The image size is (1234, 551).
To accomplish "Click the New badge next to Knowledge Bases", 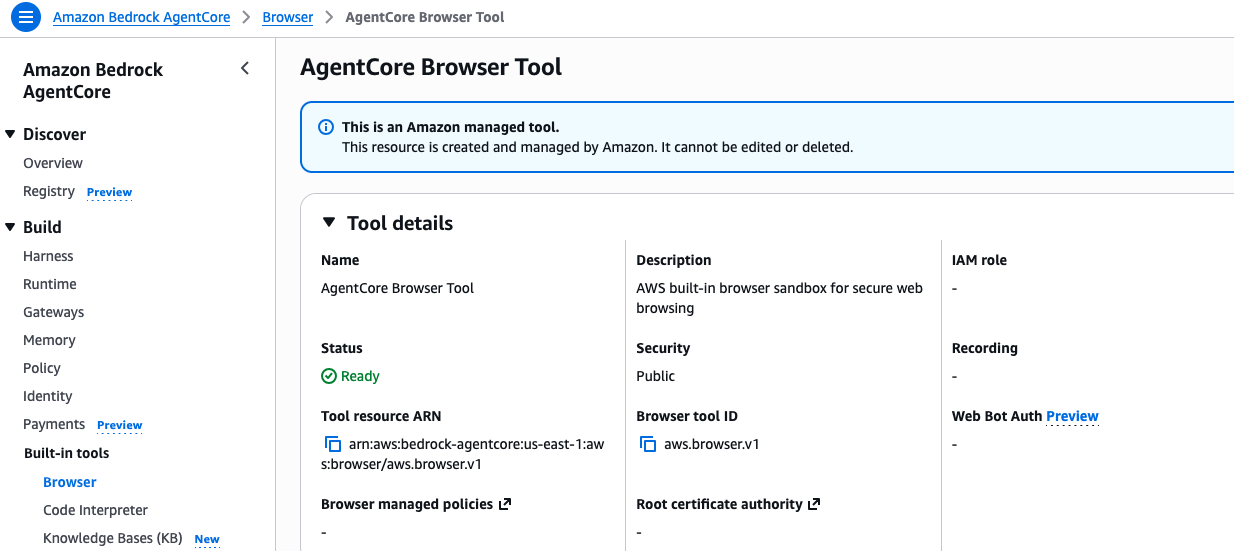I will [x=207, y=539].
